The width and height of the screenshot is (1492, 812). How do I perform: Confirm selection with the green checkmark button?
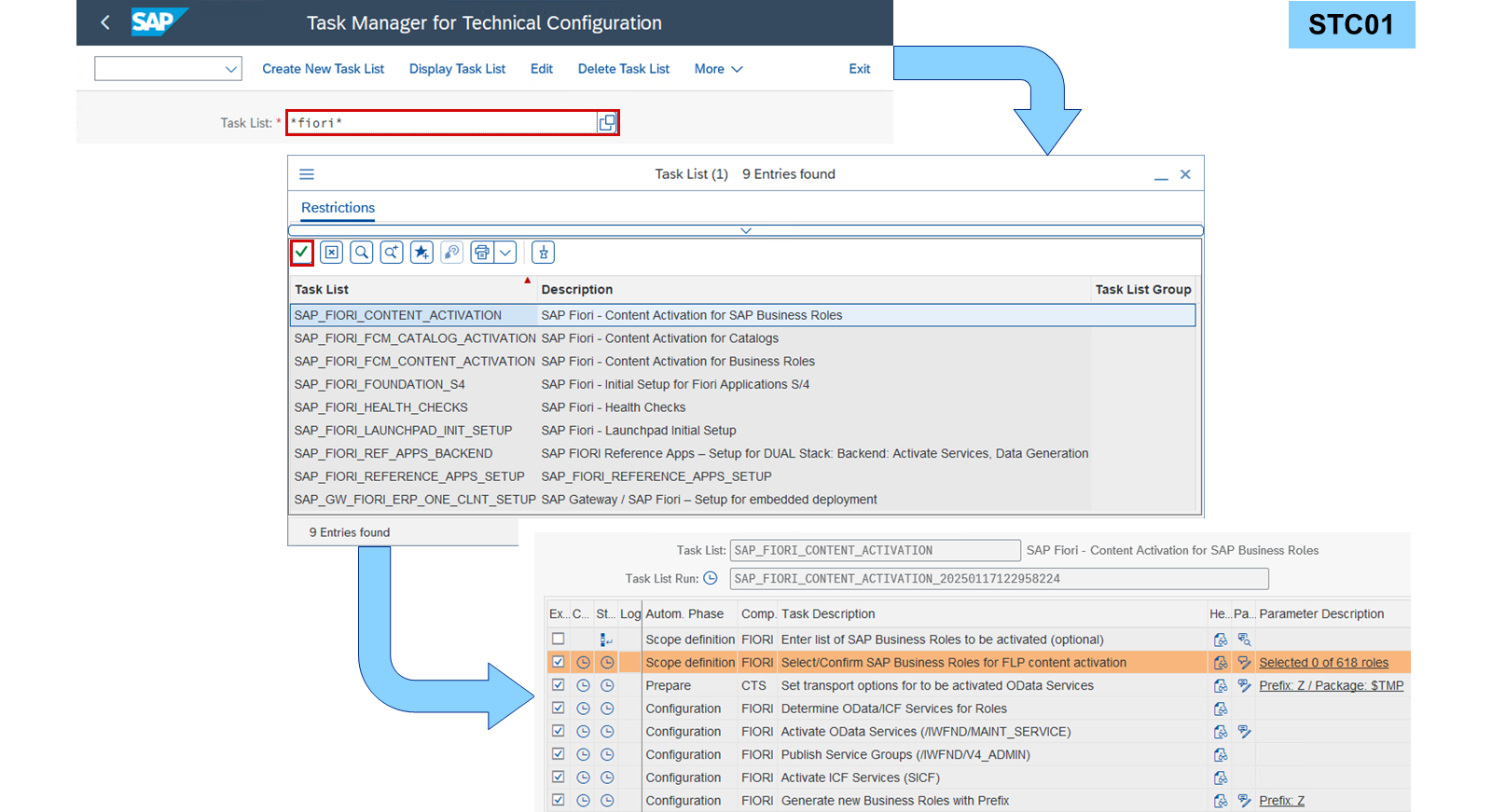point(301,252)
